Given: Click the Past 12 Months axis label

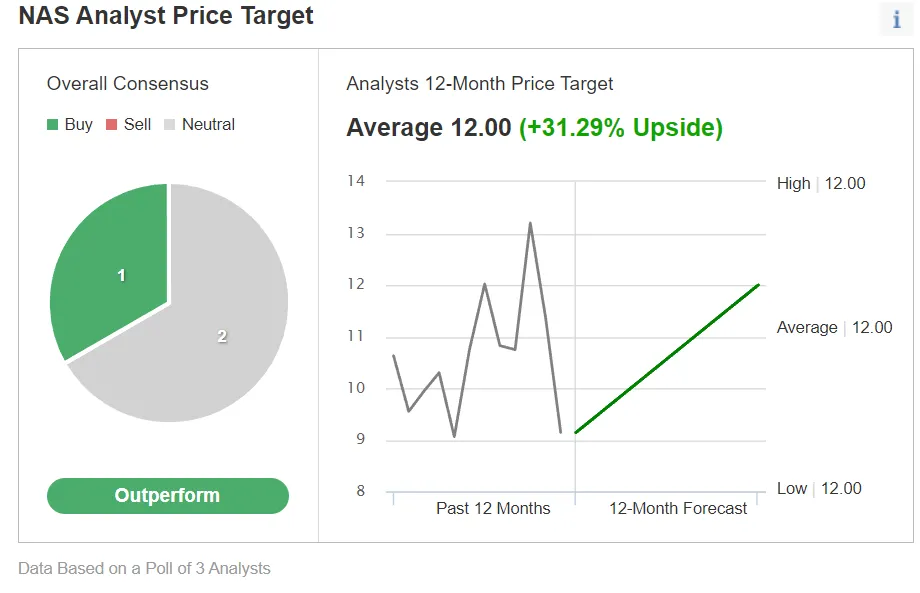Looking at the screenshot, I should point(493,508).
